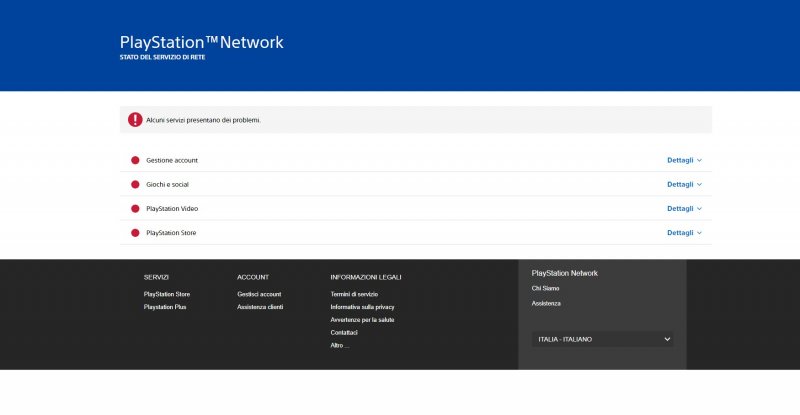
Task: Click 'Alcuni servizi presentano dei problemi' message
Action: (x=204, y=120)
